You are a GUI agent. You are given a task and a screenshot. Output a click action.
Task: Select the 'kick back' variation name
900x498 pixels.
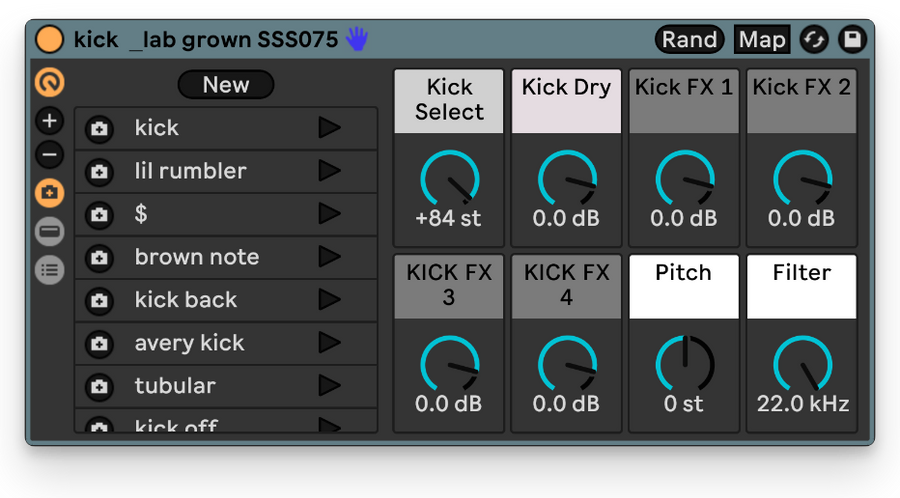tap(185, 299)
